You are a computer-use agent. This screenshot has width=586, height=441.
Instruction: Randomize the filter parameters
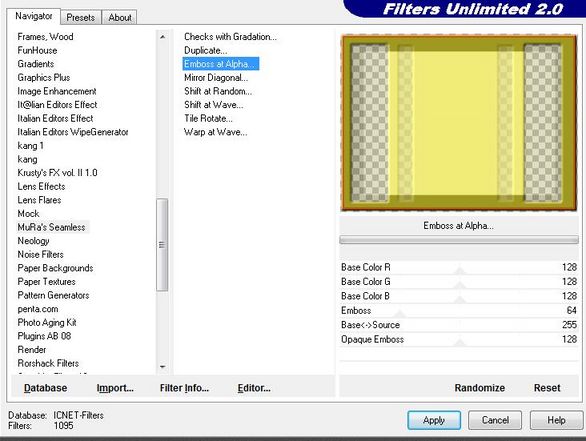pyautogui.click(x=479, y=388)
